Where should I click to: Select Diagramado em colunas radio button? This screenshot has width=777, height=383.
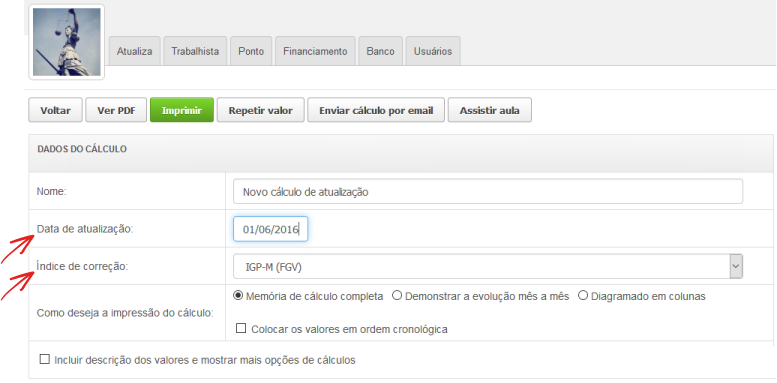(x=583, y=296)
